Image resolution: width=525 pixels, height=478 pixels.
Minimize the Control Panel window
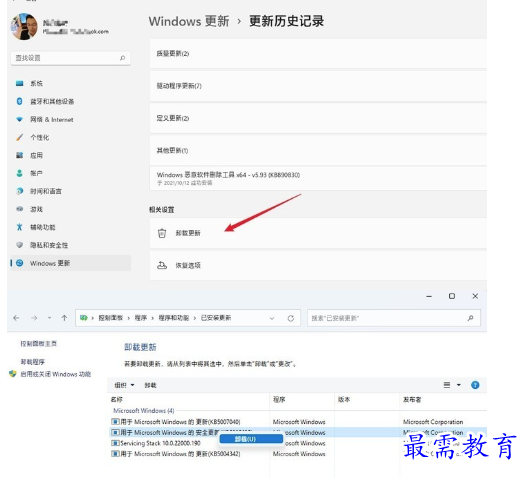[x=429, y=296]
